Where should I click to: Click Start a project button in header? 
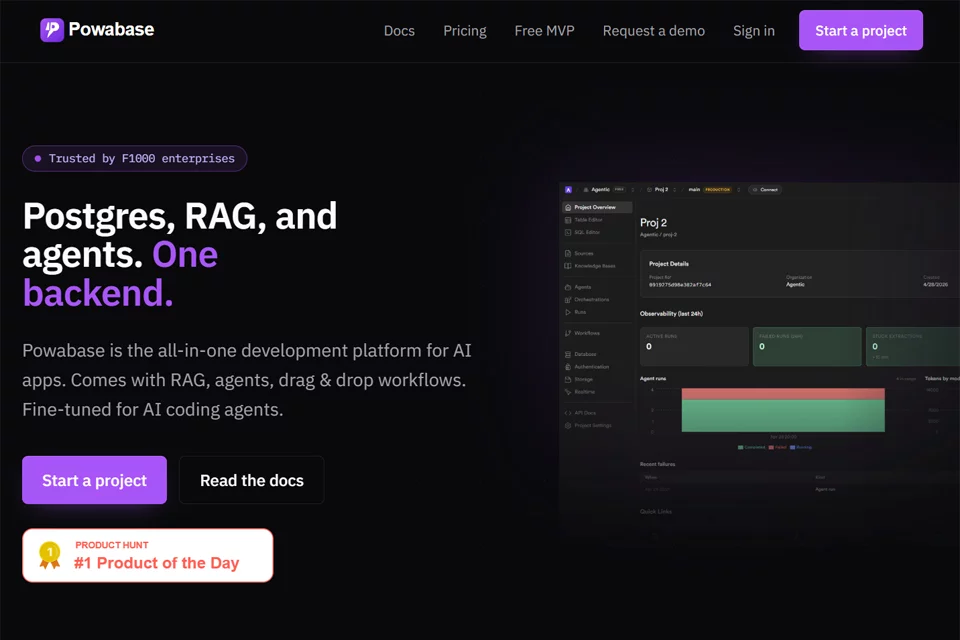click(x=861, y=30)
